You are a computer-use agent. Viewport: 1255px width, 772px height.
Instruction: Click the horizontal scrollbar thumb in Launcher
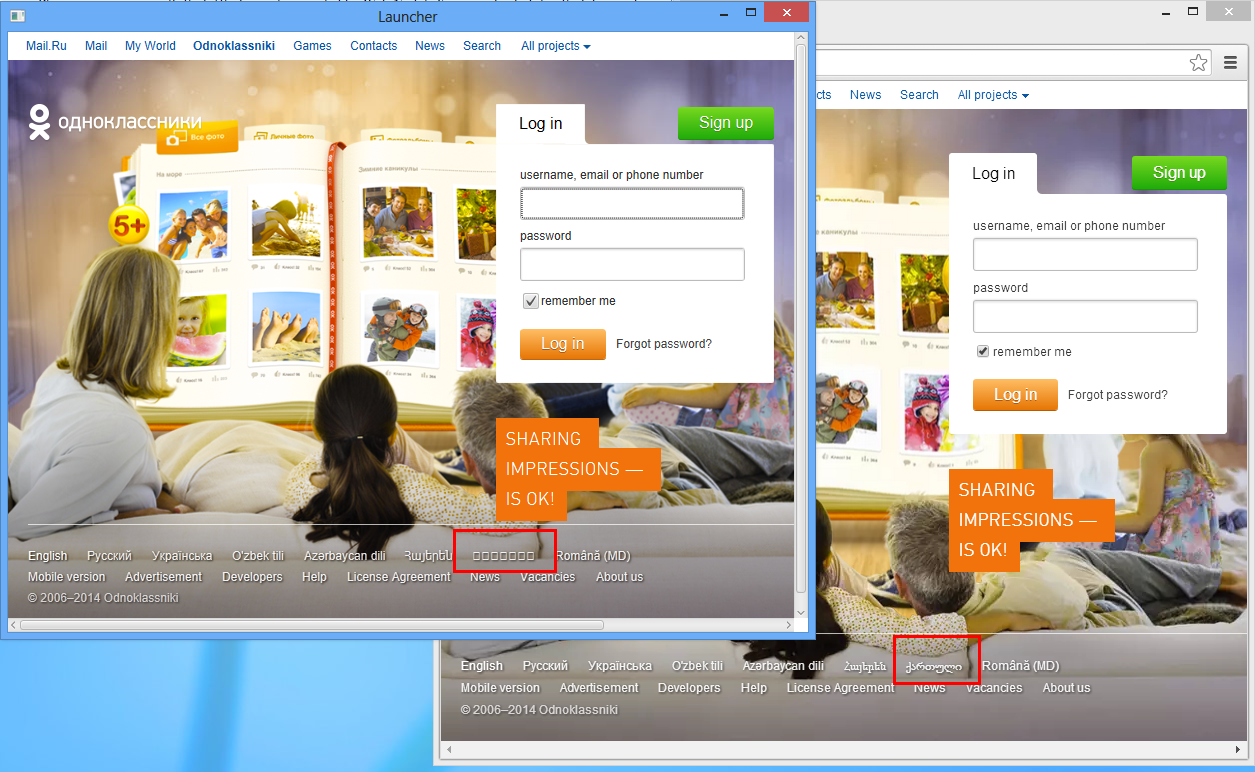pos(310,625)
